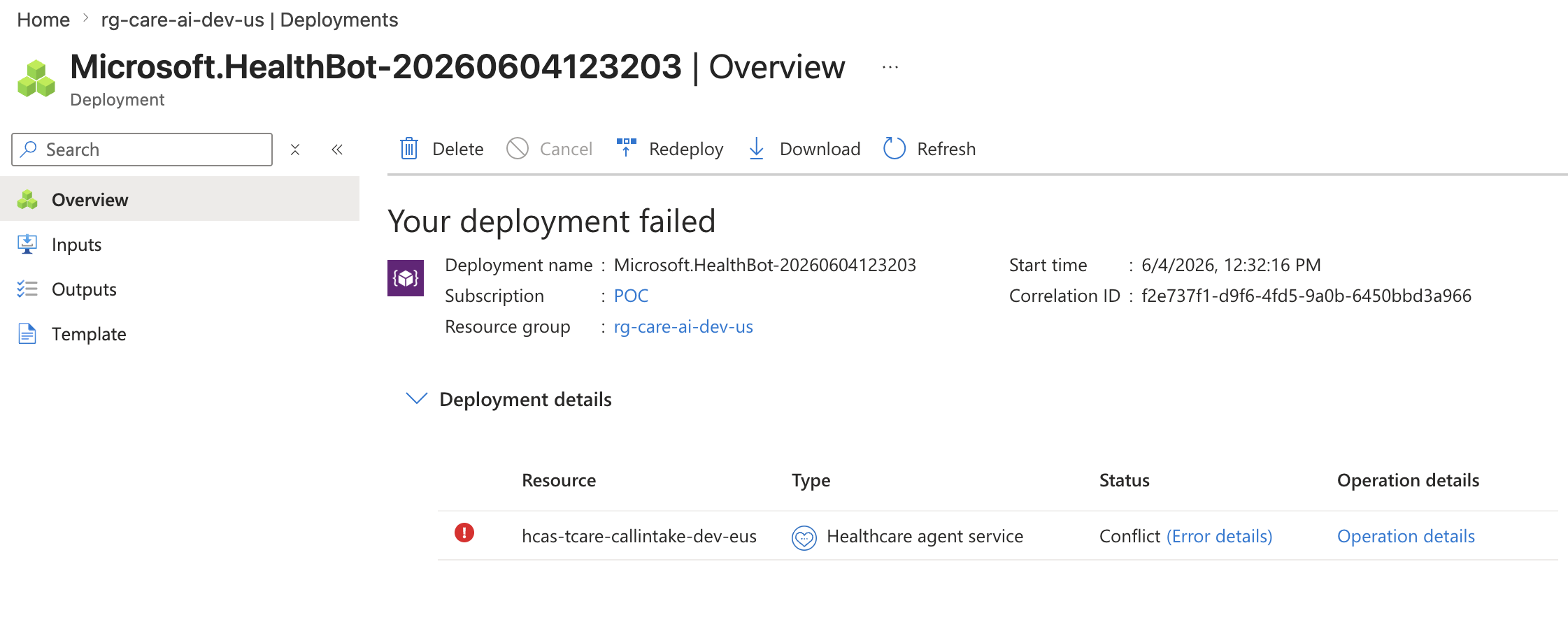Click the Status column header
Screen dimensions: 1568x629
pos(1125,480)
